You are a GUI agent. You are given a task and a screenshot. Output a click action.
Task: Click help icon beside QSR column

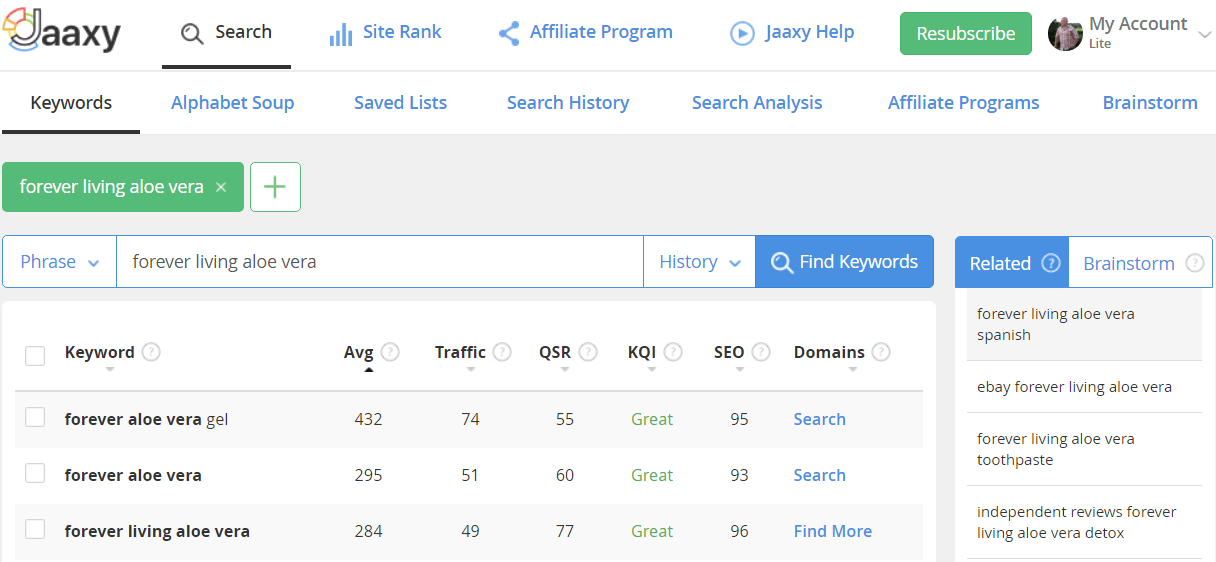[588, 352]
